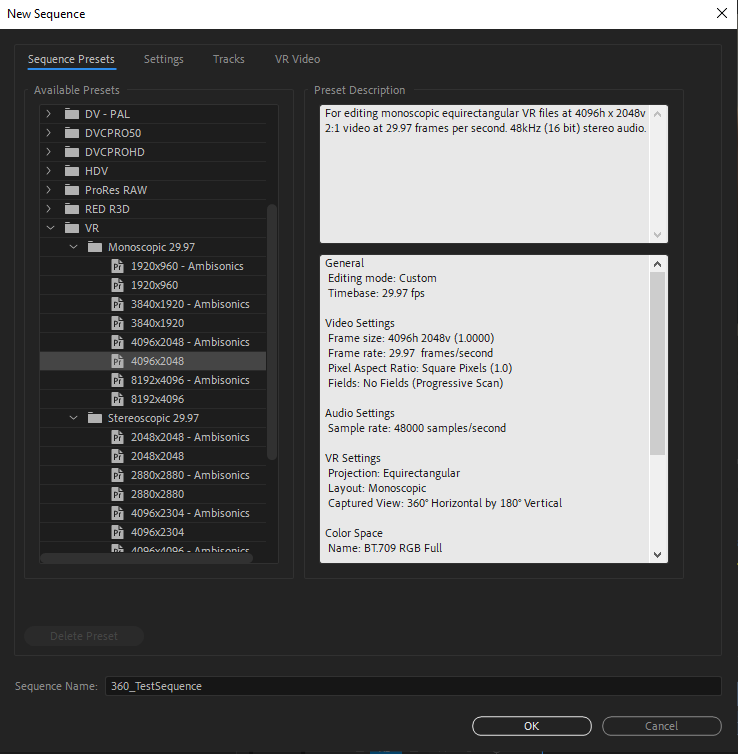Click the settings details scrollbar thumb
This screenshot has height=754, width=738.
657,364
